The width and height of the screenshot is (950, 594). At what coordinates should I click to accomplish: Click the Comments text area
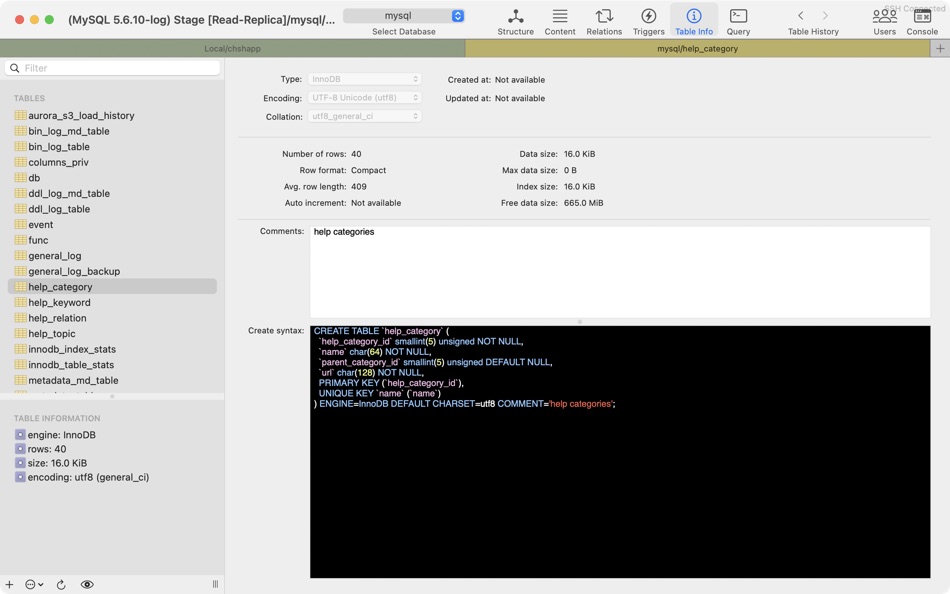(x=620, y=272)
